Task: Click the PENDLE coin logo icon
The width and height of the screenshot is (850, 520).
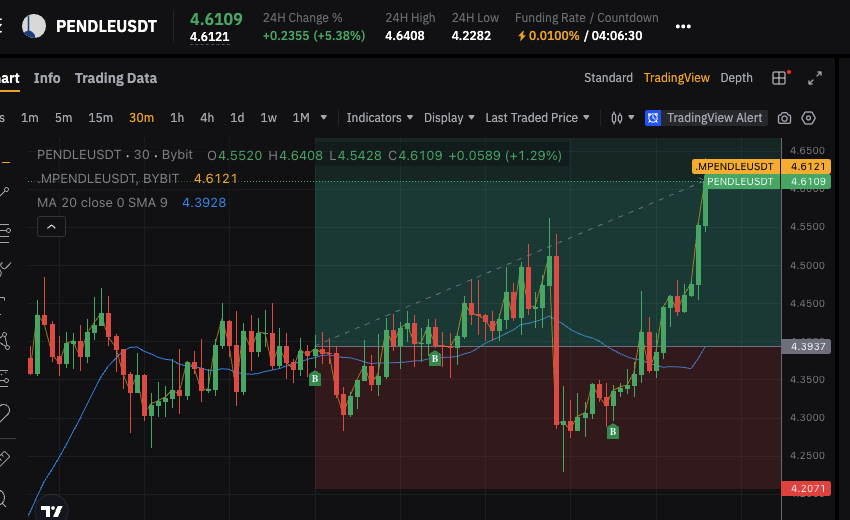Action: pyautogui.click(x=34, y=26)
